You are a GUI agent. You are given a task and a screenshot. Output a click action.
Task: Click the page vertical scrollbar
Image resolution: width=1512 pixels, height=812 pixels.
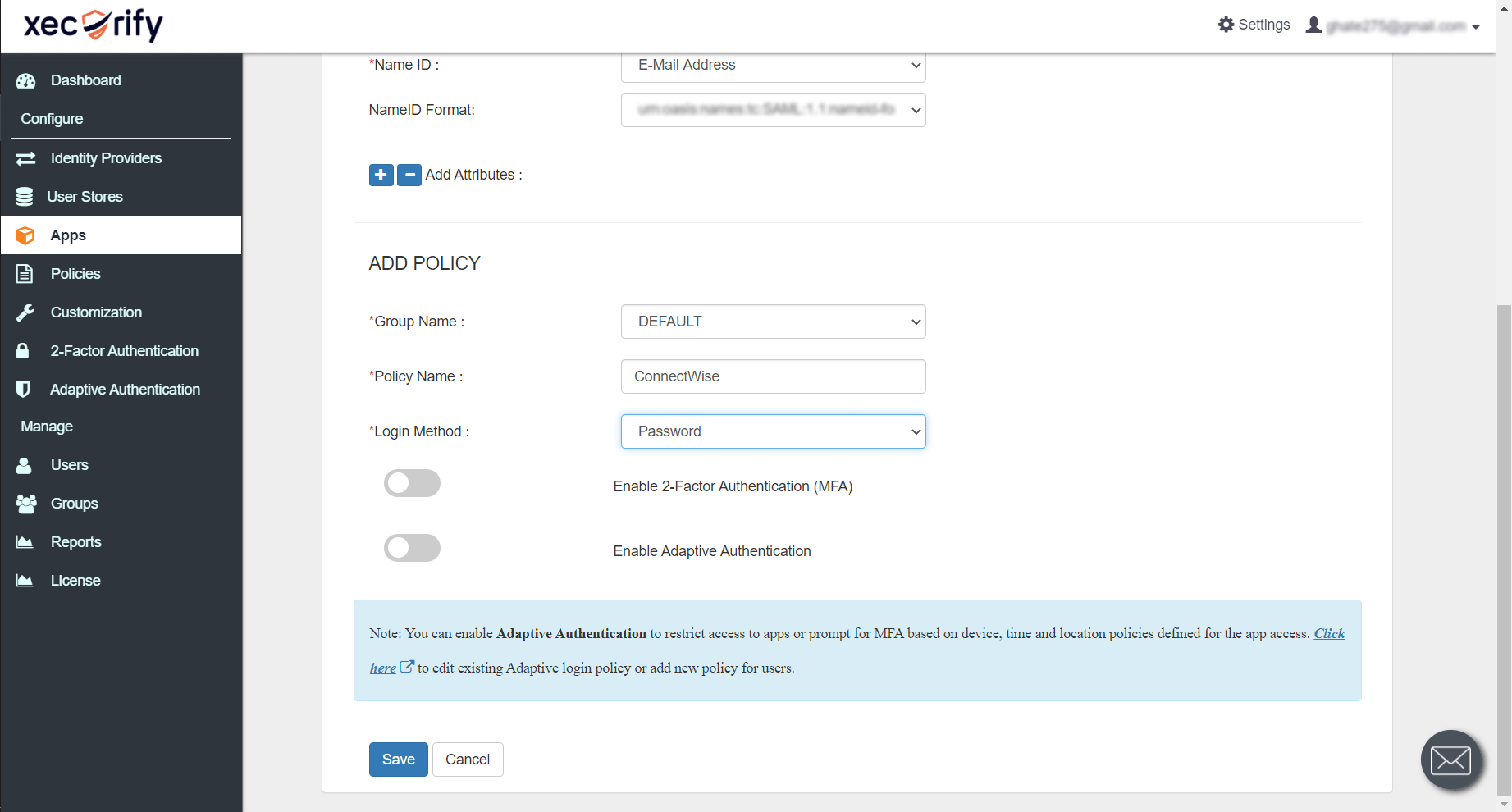tap(1504, 550)
